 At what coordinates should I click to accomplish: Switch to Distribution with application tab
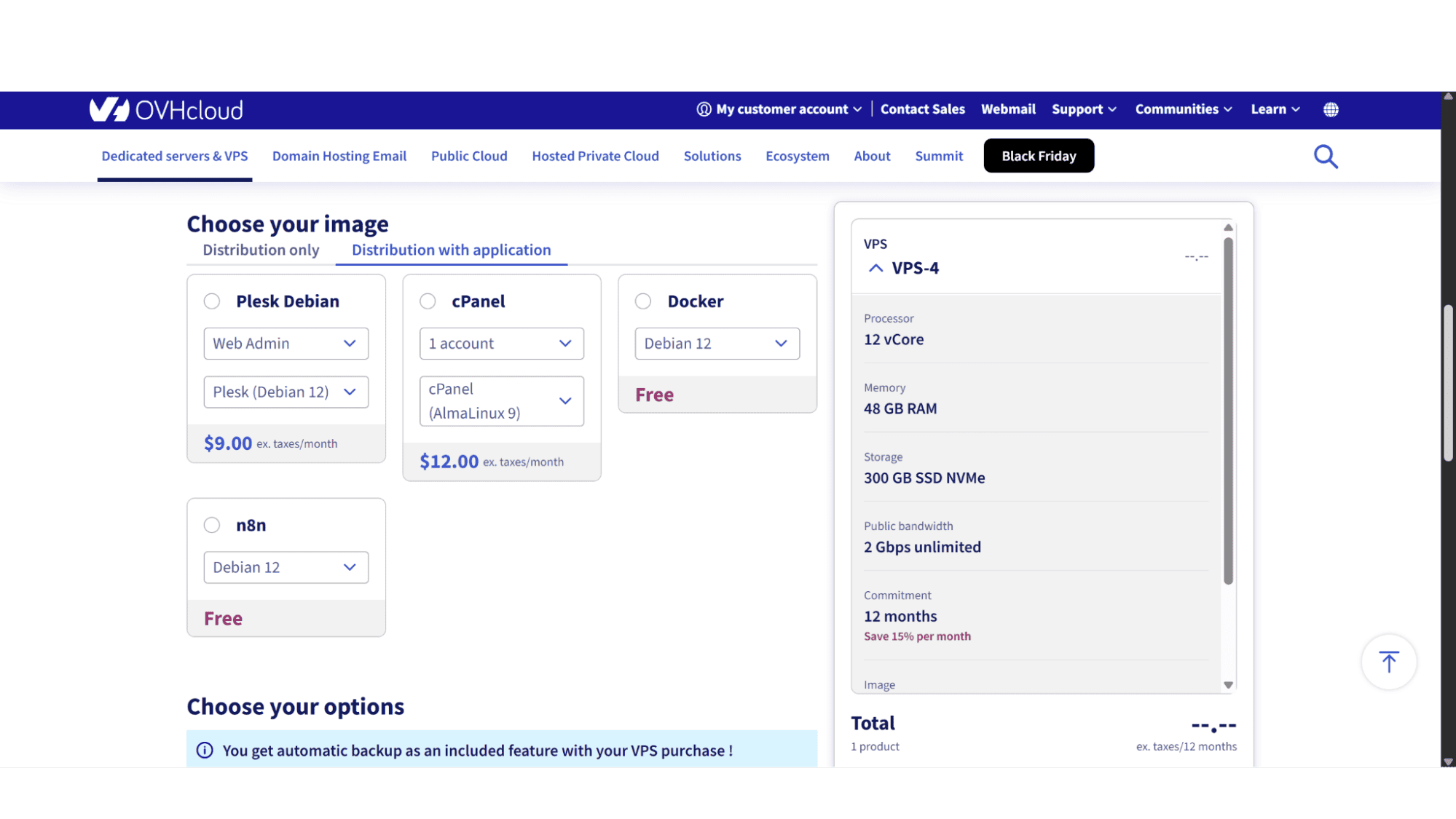(x=452, y=250)
